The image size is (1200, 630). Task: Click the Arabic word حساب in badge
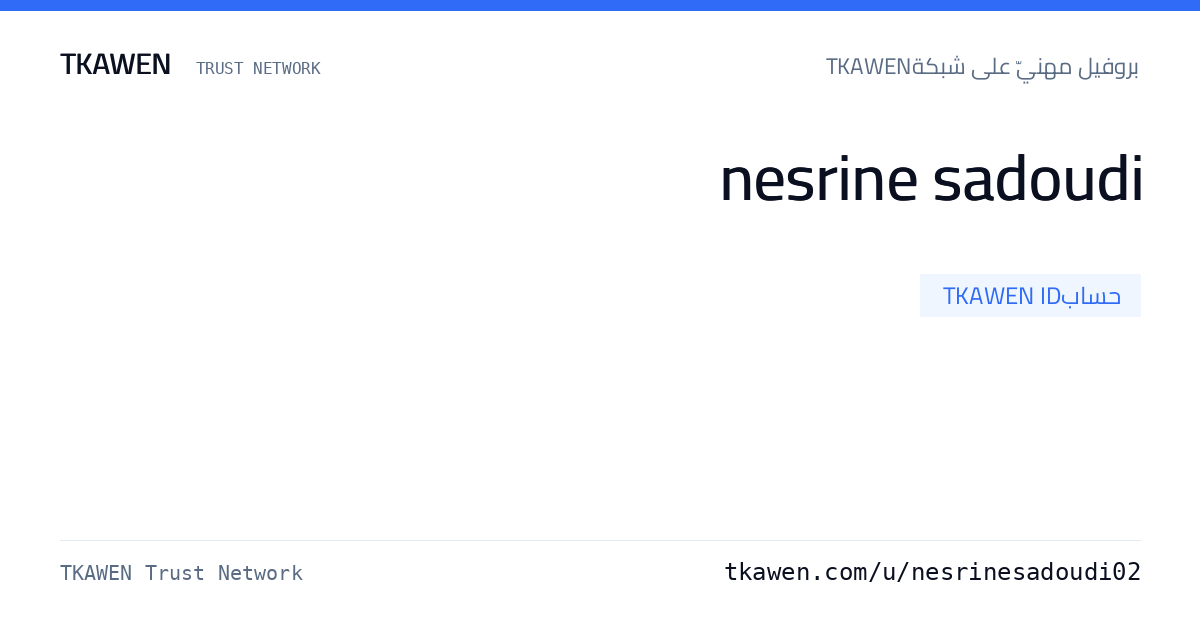click(x=1091, y=296)
